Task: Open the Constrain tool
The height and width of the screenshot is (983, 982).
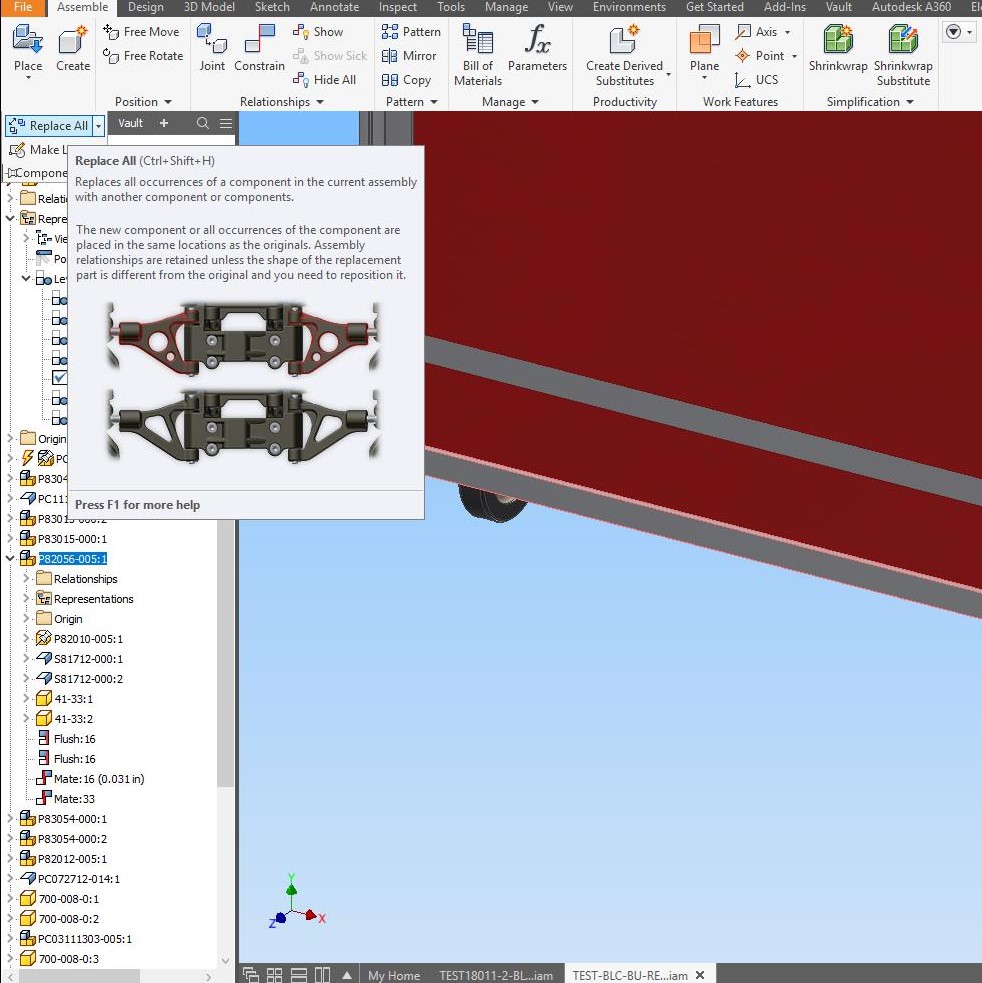Action: [x=259, y=45]
